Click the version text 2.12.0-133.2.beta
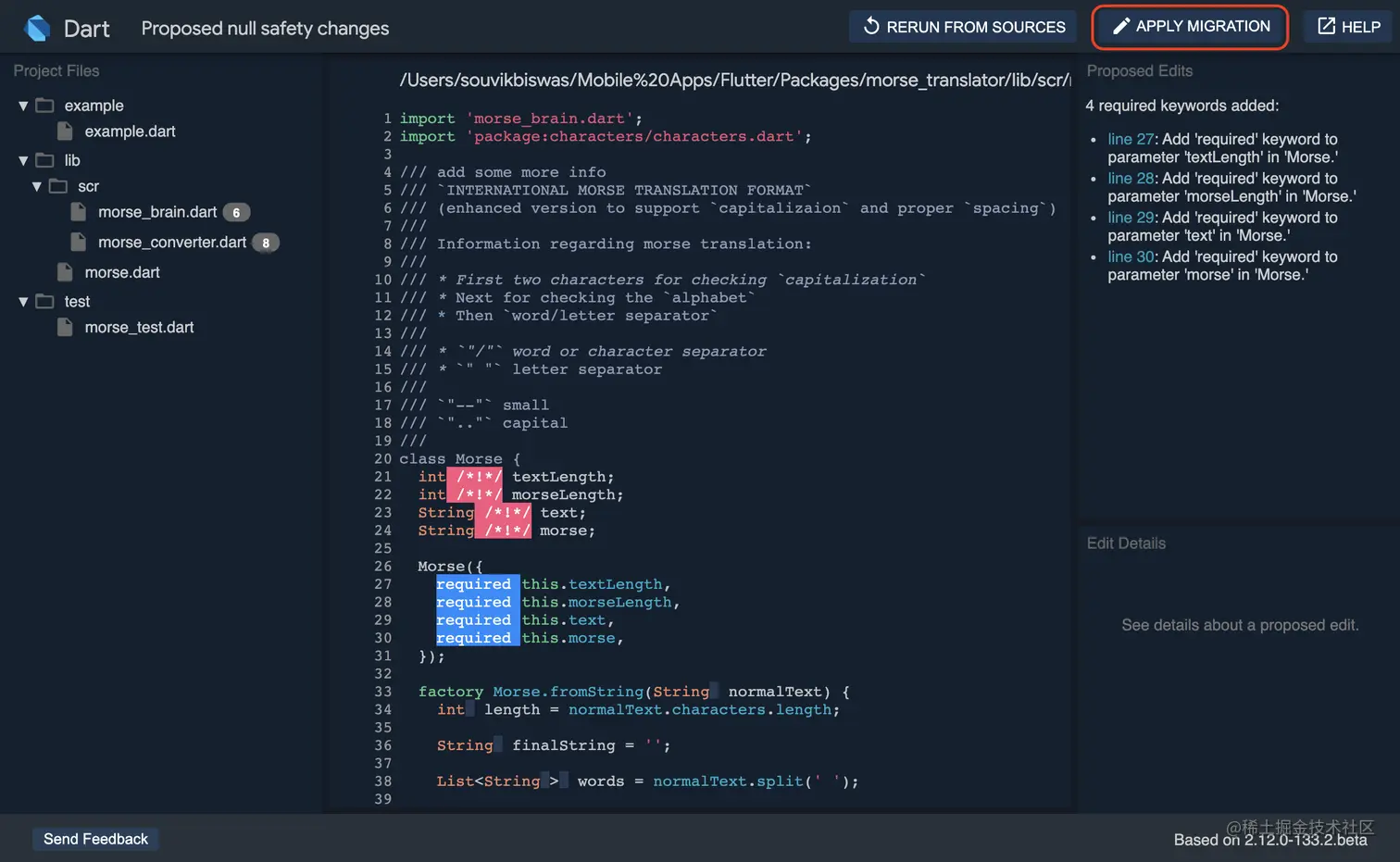The image size is (1400, 862). [x=1306, y=840]
